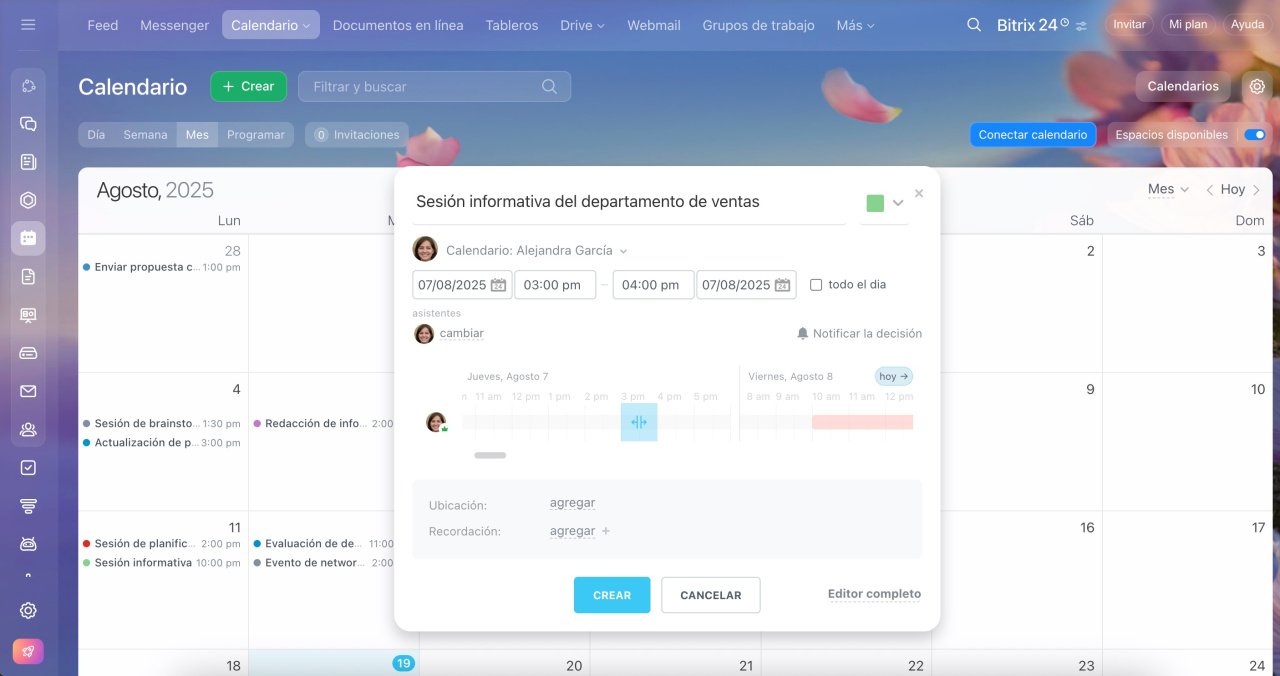Open the Tableros tab
The height and width of the screenshot is (676, 1280).
click(512, 25)
